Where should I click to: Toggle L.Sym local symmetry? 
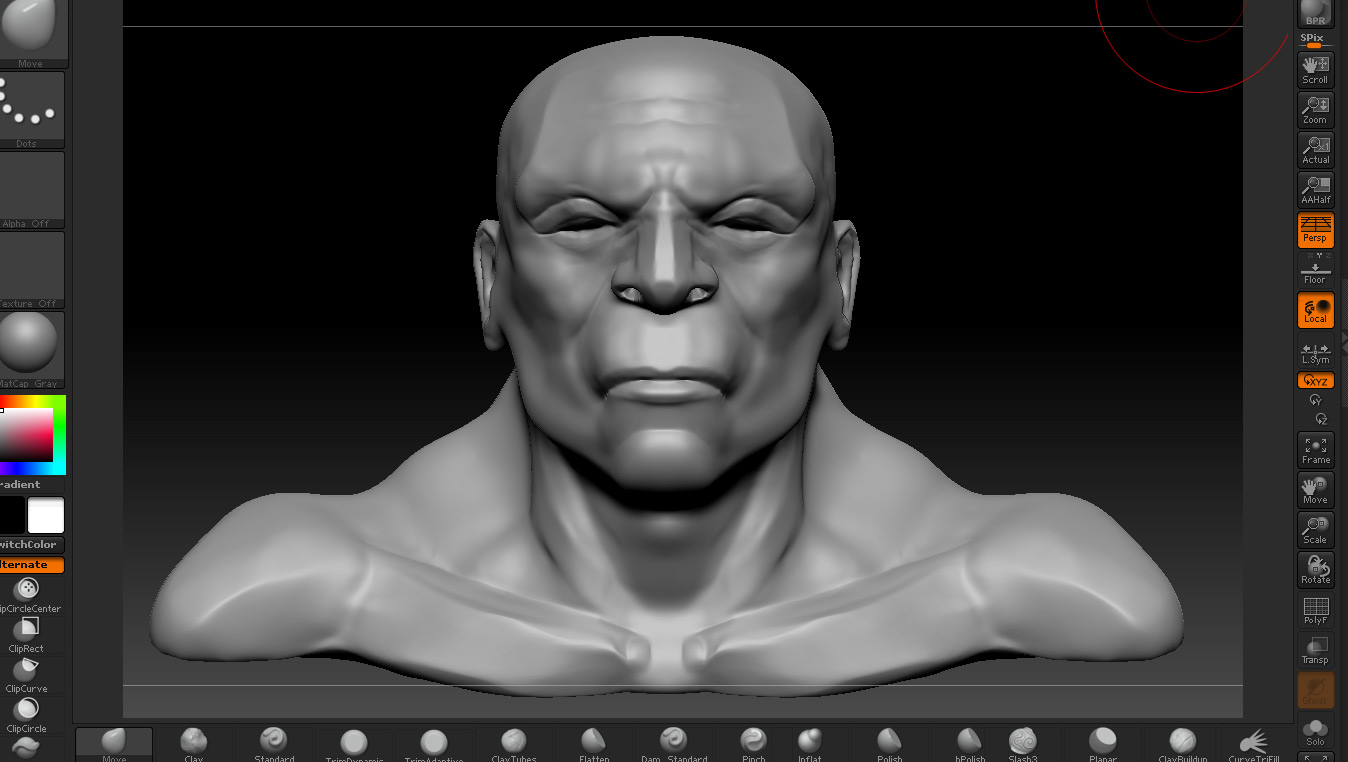(1315, 353)
